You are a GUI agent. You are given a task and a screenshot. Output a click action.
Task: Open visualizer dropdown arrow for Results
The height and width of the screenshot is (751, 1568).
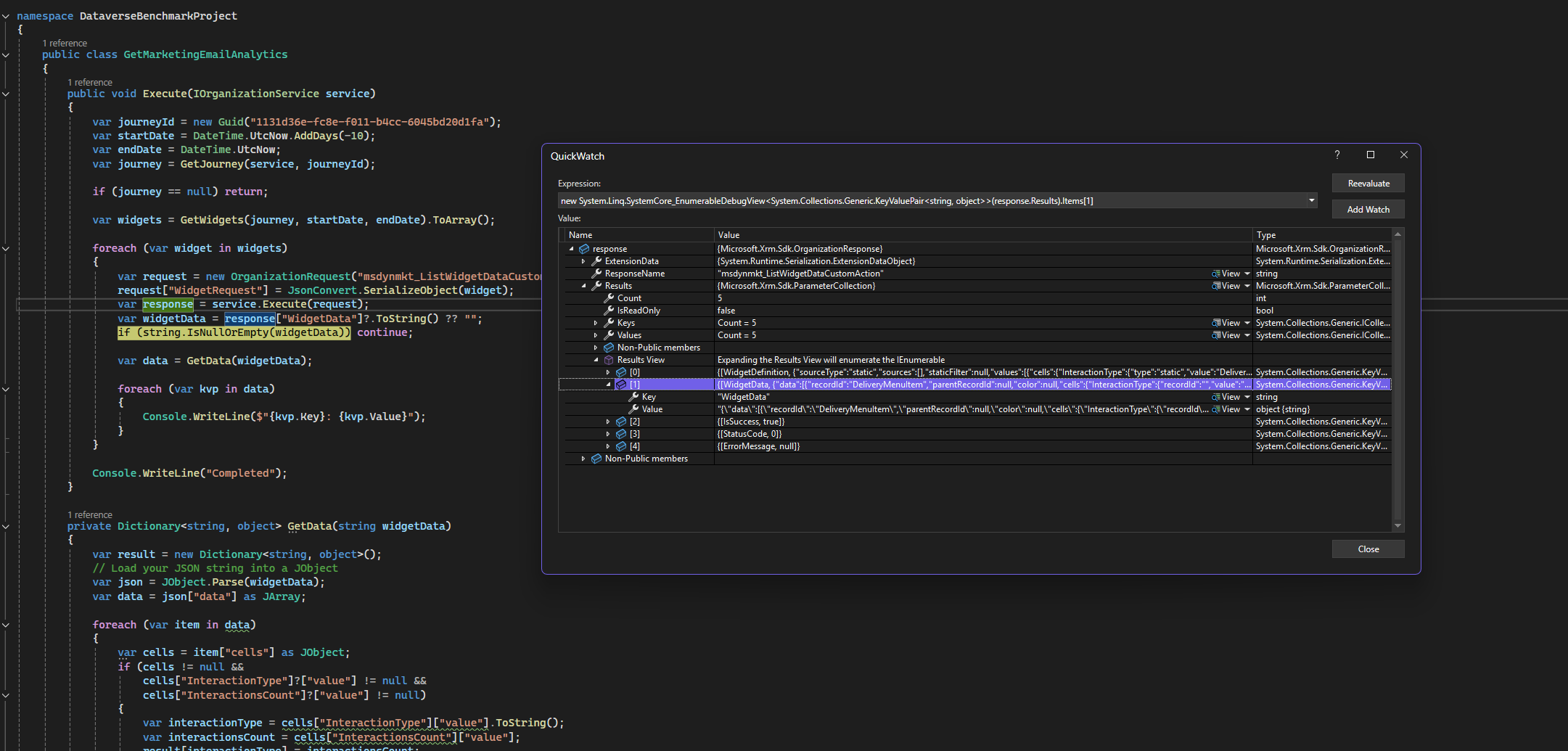coord(1247,286)
